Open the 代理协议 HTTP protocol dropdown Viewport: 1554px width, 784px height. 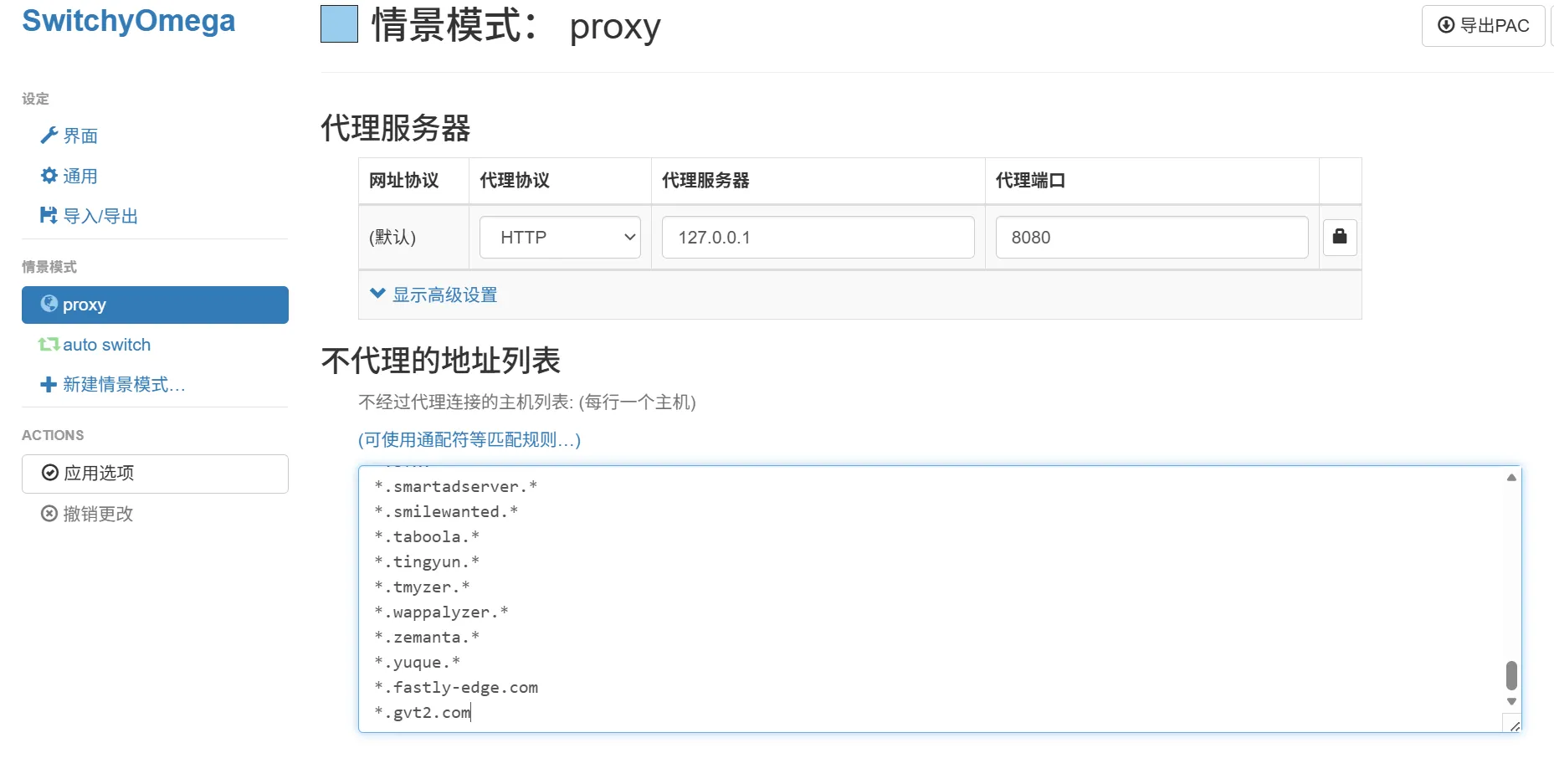click(558, 237)
